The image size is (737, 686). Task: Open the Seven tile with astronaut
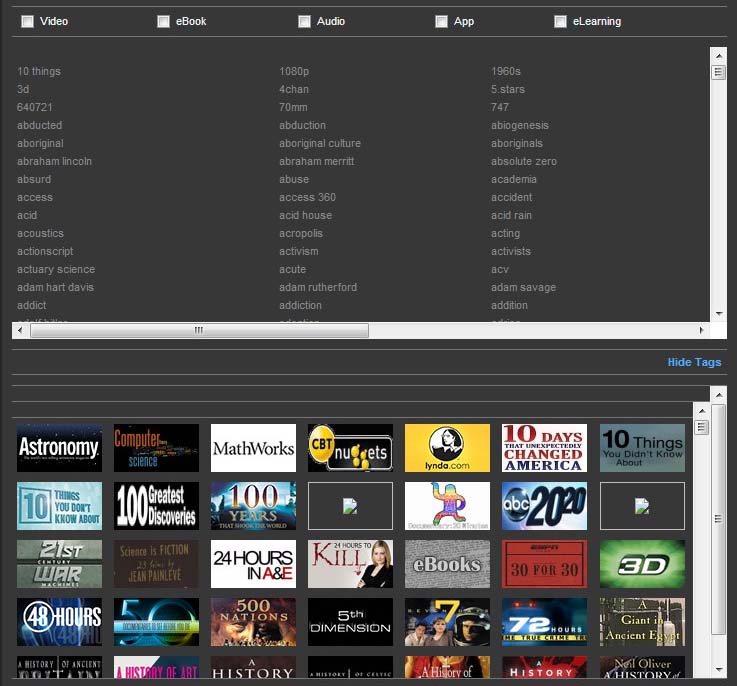(x=447, y=622)
